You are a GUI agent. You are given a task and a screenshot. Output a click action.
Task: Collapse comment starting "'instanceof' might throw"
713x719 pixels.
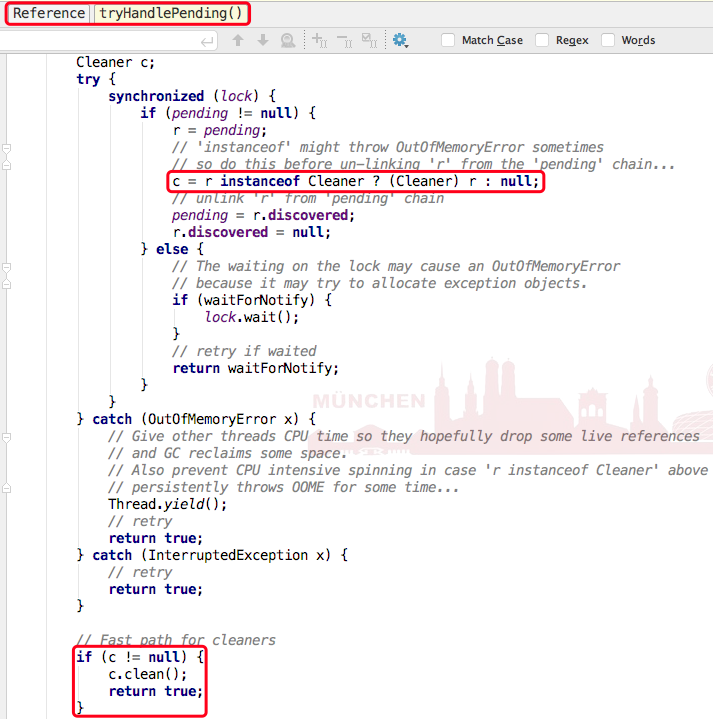6,149
